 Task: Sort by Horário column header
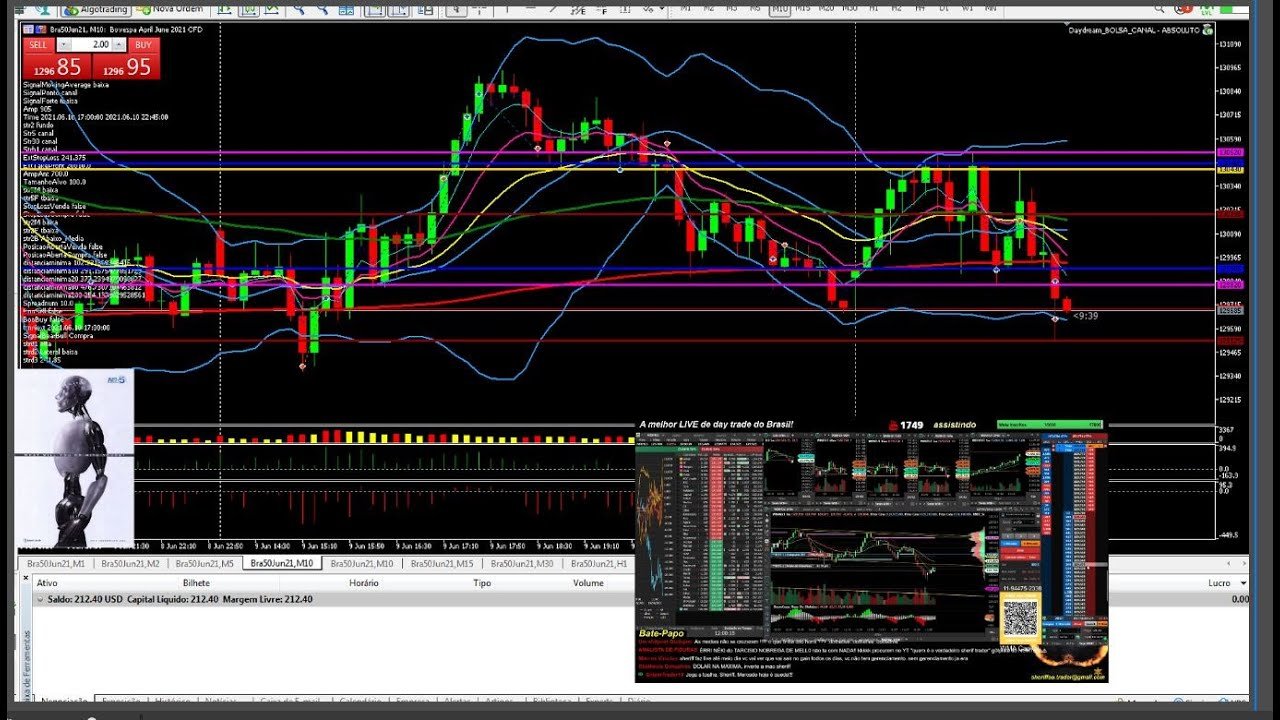coord(363,583)
